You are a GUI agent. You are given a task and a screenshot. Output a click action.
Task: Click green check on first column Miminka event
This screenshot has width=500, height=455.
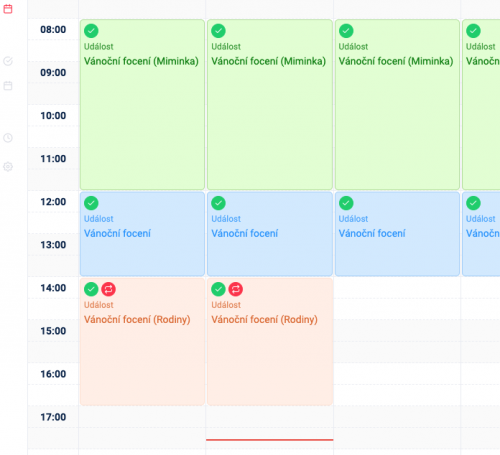(x=91, y=31)
